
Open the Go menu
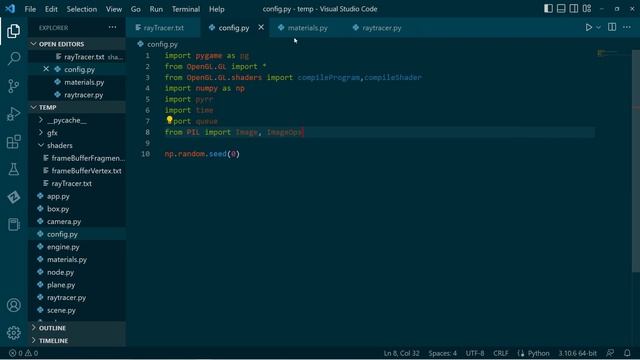tap(136, 9)
